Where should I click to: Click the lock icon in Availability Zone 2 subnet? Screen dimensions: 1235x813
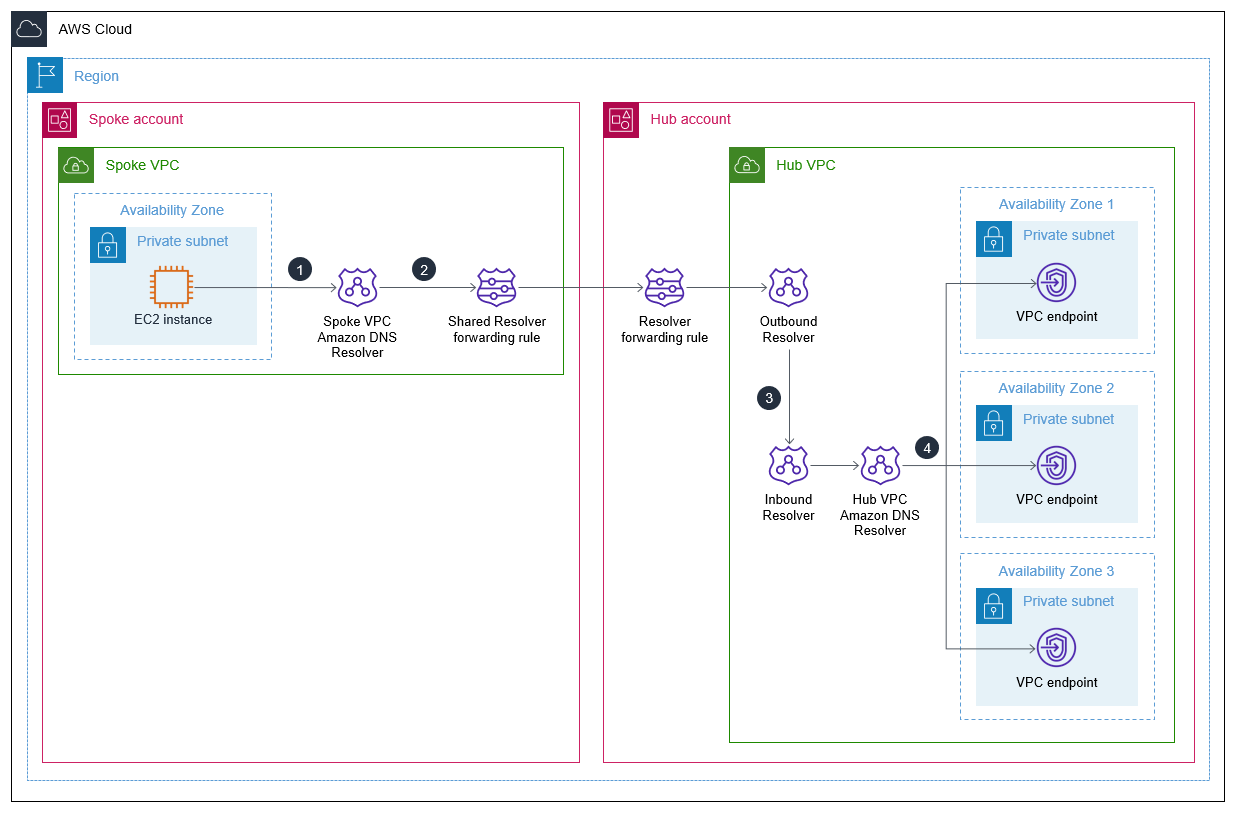(x=993, y=422)
